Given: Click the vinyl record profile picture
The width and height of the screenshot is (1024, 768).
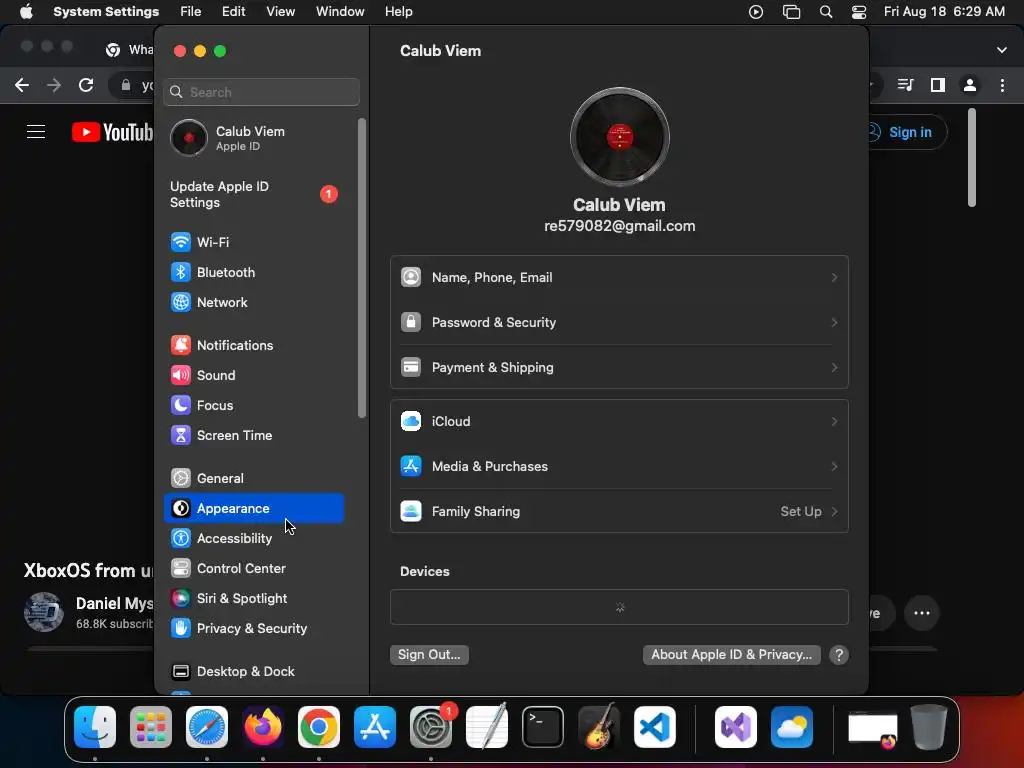Looking at the screenshot, I should [619, 136].
